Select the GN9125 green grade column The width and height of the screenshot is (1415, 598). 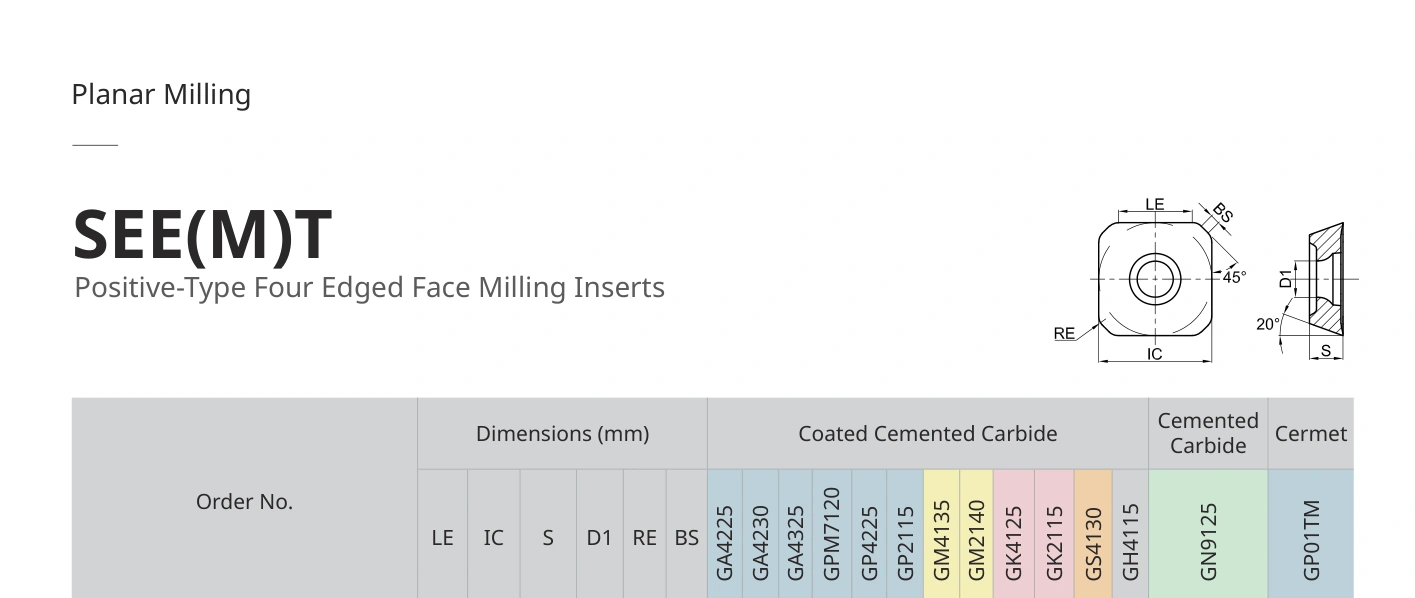pyautogui.click(x=1208, y=535)
